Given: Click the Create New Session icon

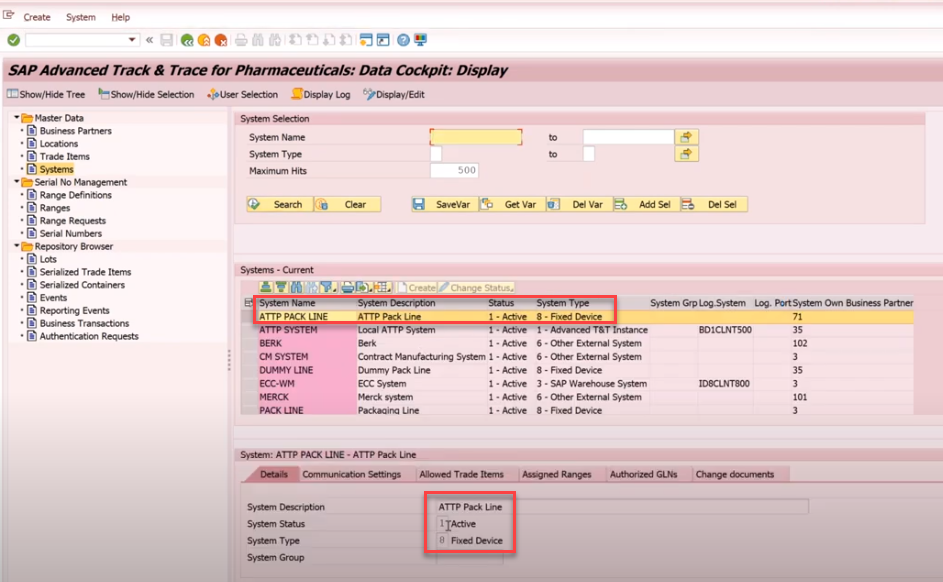Looking at the screenshot, I should point(366,40).
